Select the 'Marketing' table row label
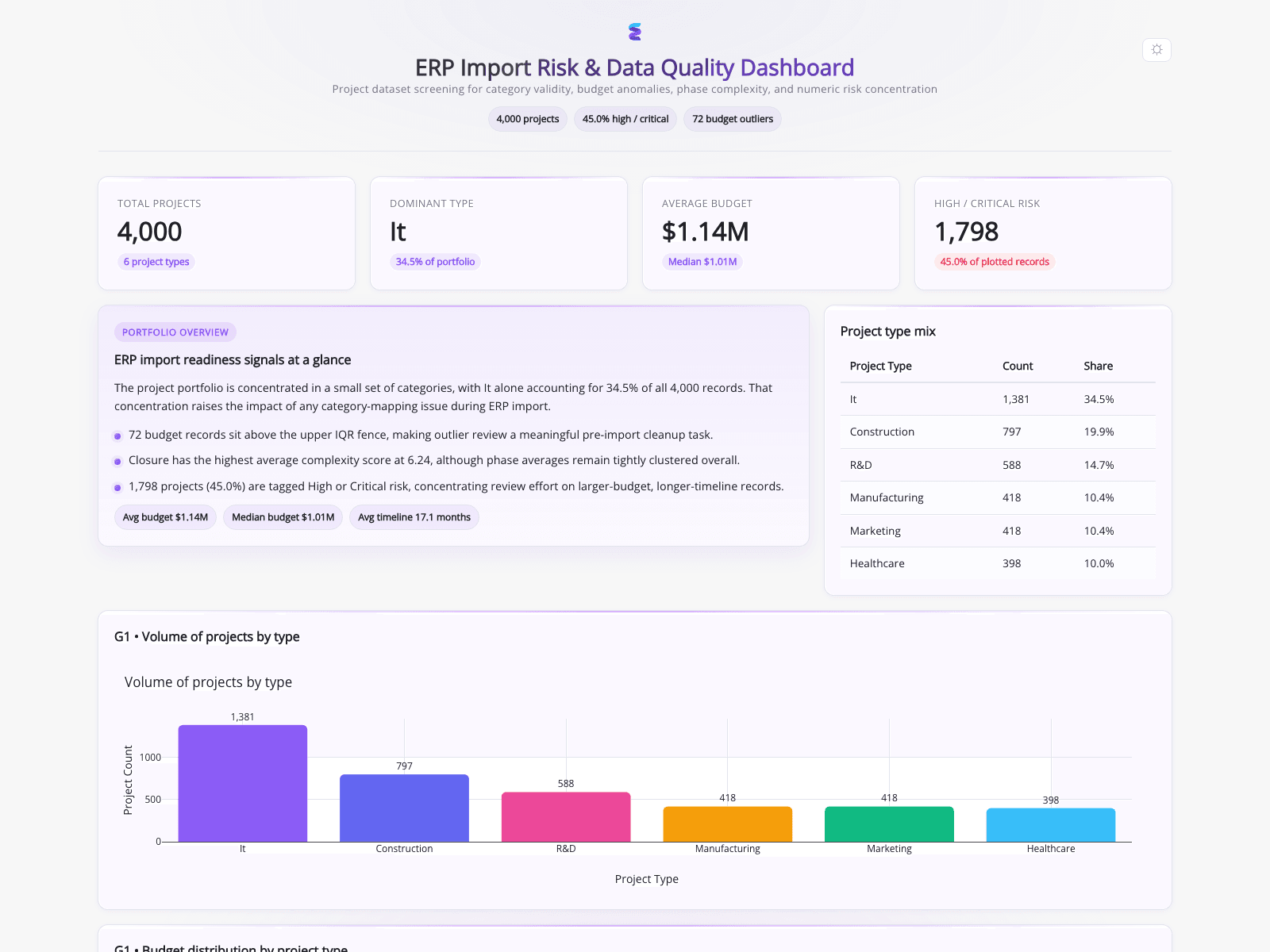Viewport: 1270px width, 952px height. coord(875,531)
